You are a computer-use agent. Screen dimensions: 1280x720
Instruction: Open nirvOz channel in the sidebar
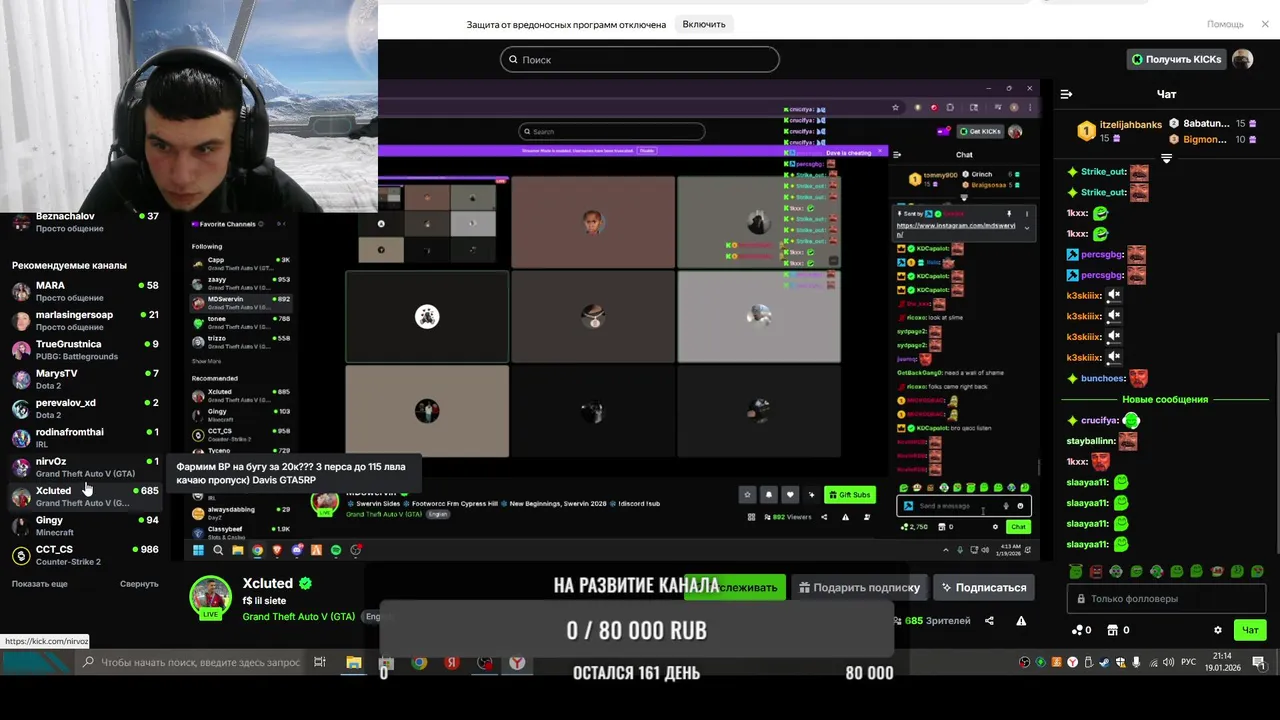(85, 467)
